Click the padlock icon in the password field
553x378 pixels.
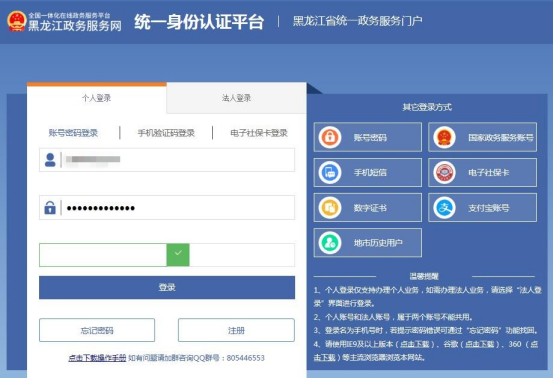click(50, 208)
